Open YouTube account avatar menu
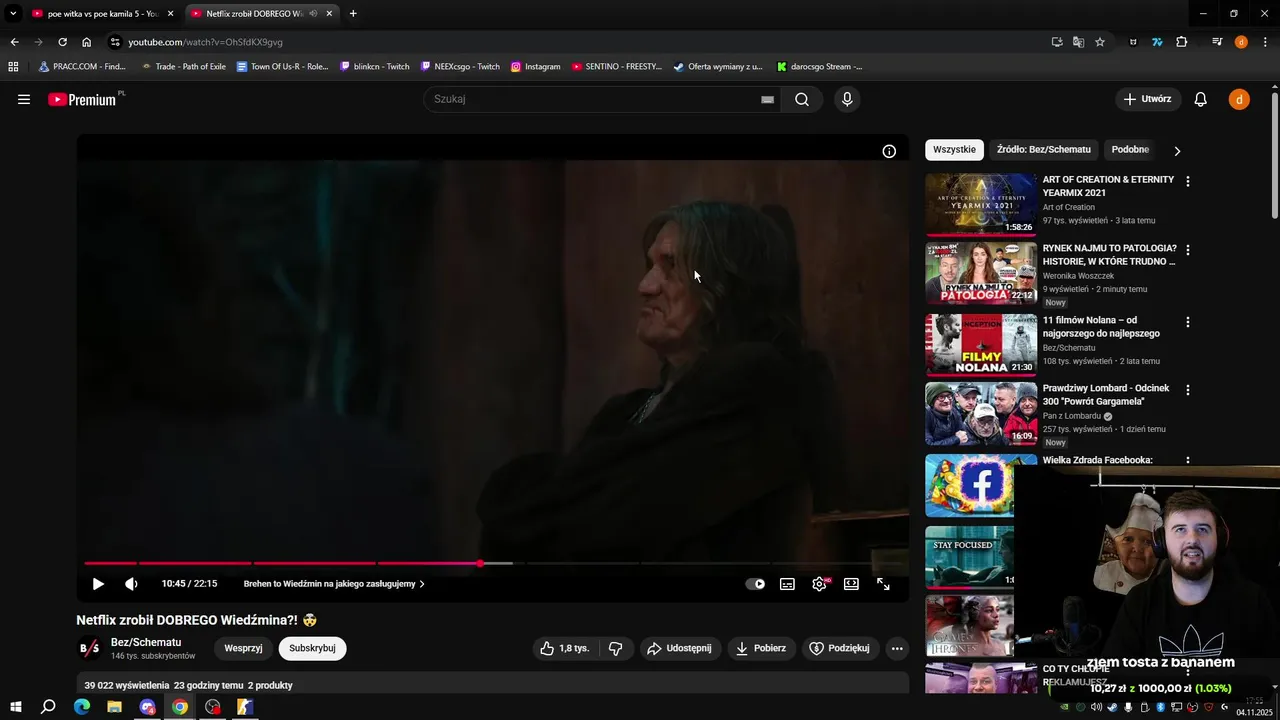The height and width of the screenshot is (720, 1280). [x=1239, y=99]
